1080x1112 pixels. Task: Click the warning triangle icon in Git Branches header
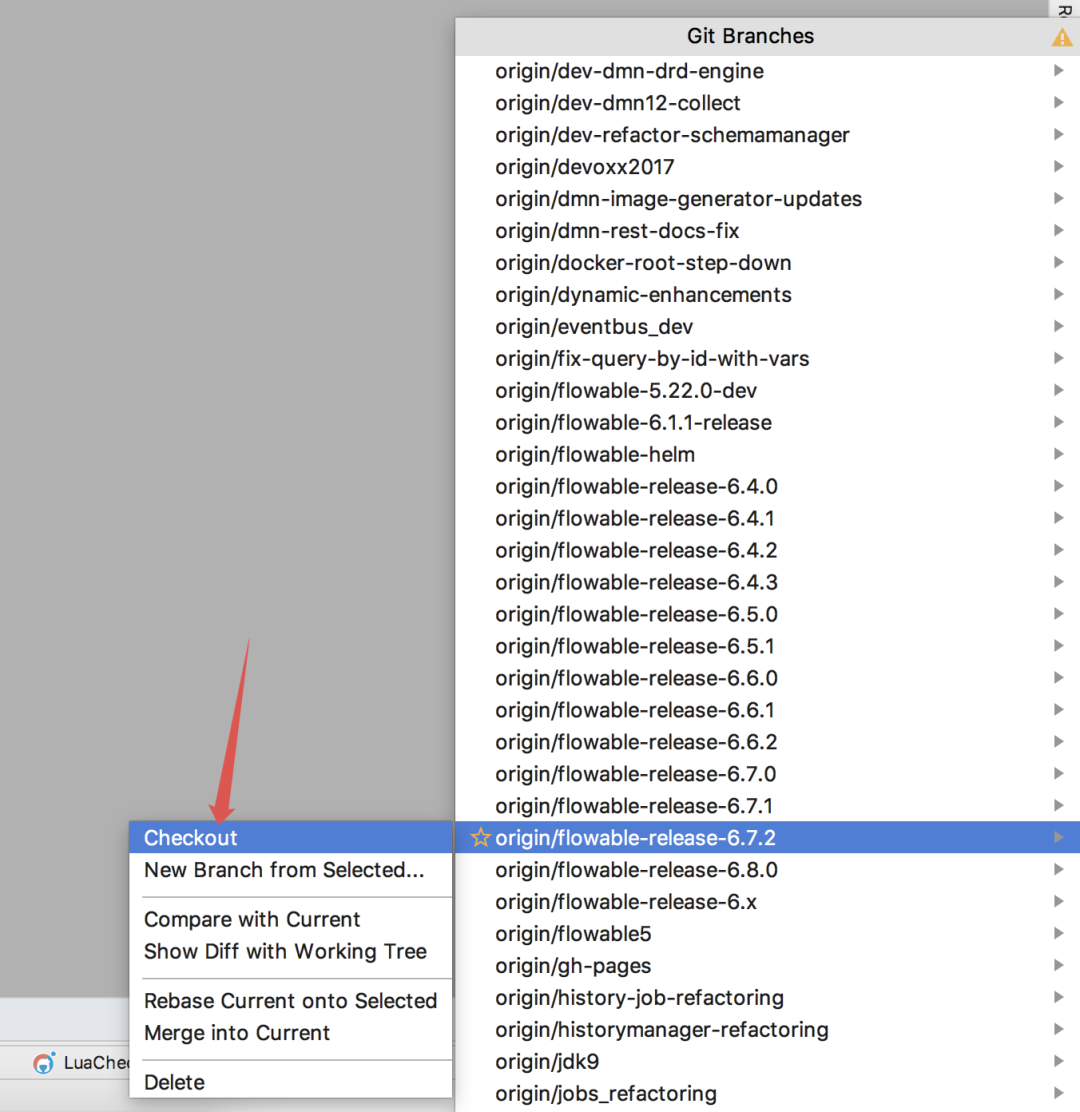click(x=1062, y=37)
